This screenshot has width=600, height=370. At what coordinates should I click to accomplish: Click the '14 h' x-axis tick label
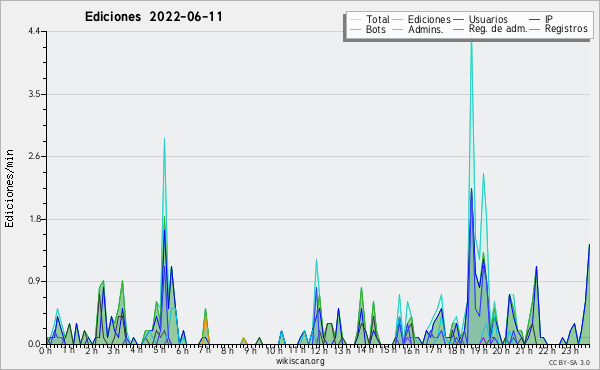coord(364,350)
